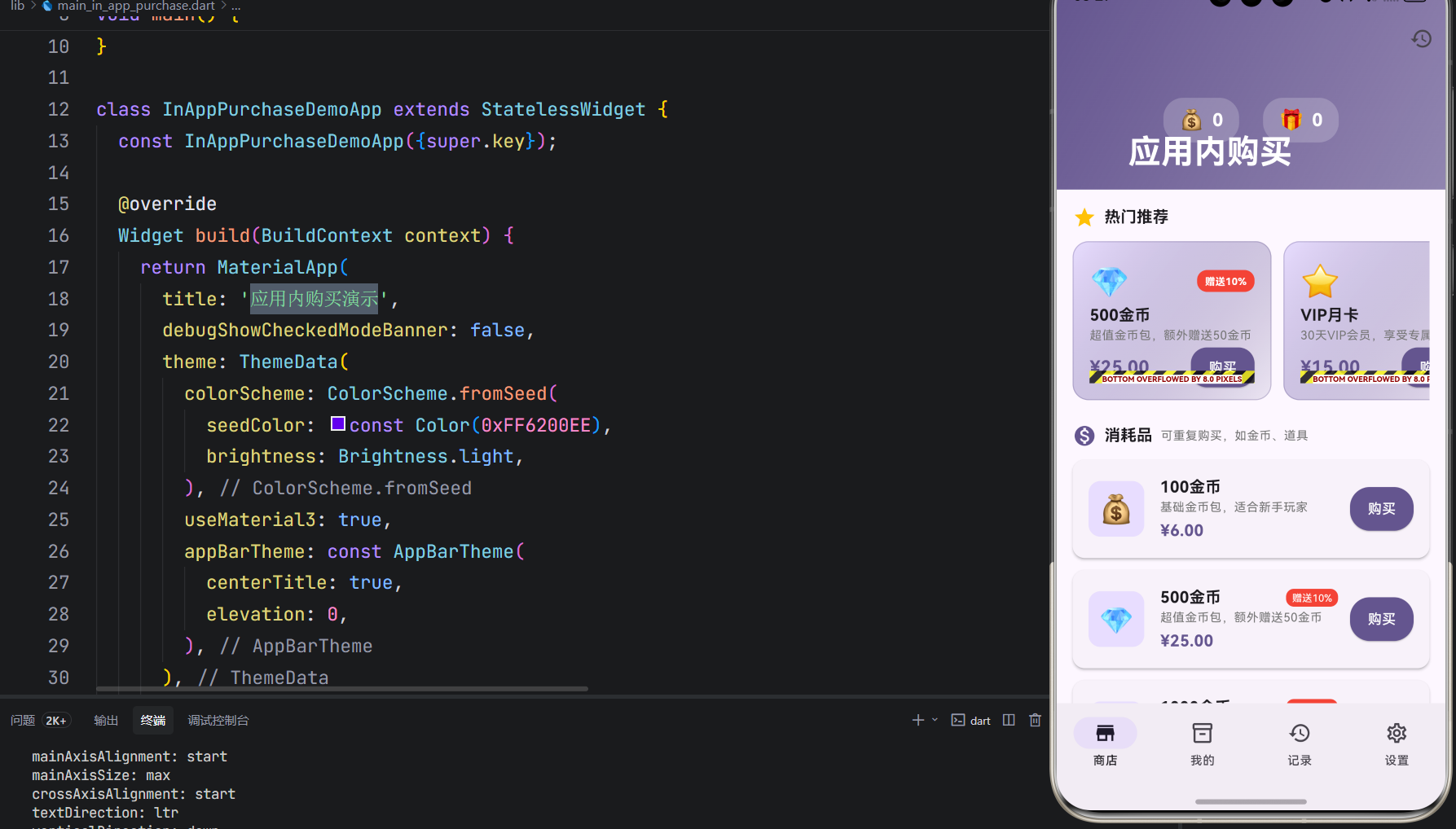Screen dimensions: 1456x829
Task: Open the 调试控制台 debug console tab
Action: (218, 721)
